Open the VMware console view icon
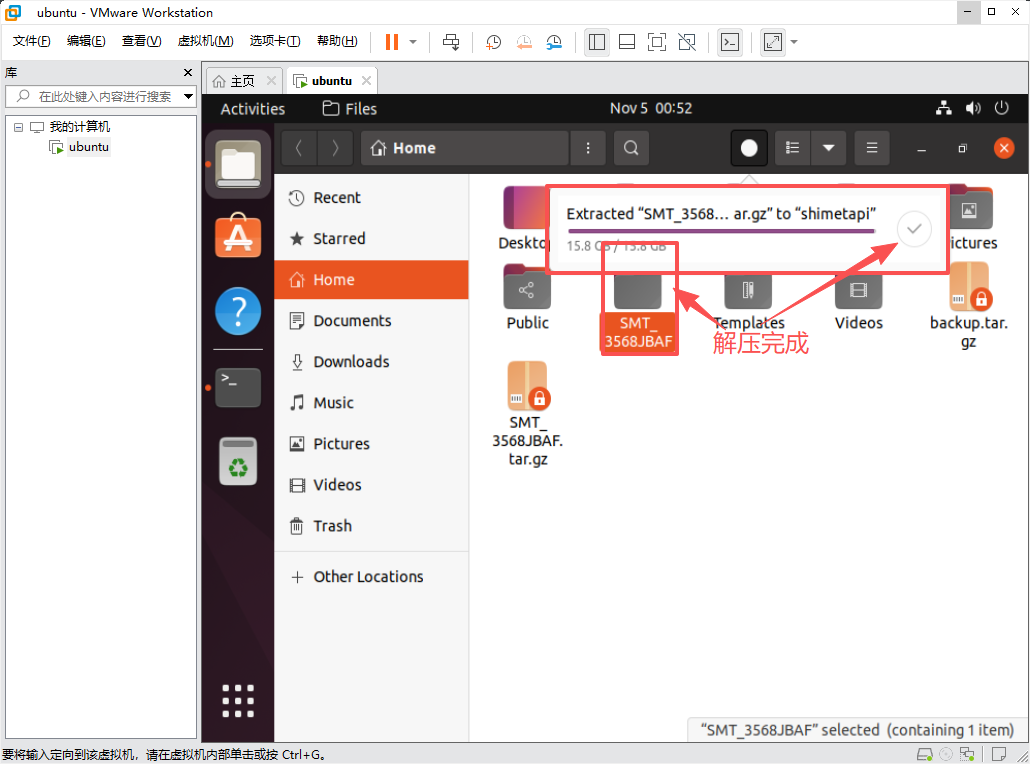The image size is (1030, 764). 731,42
